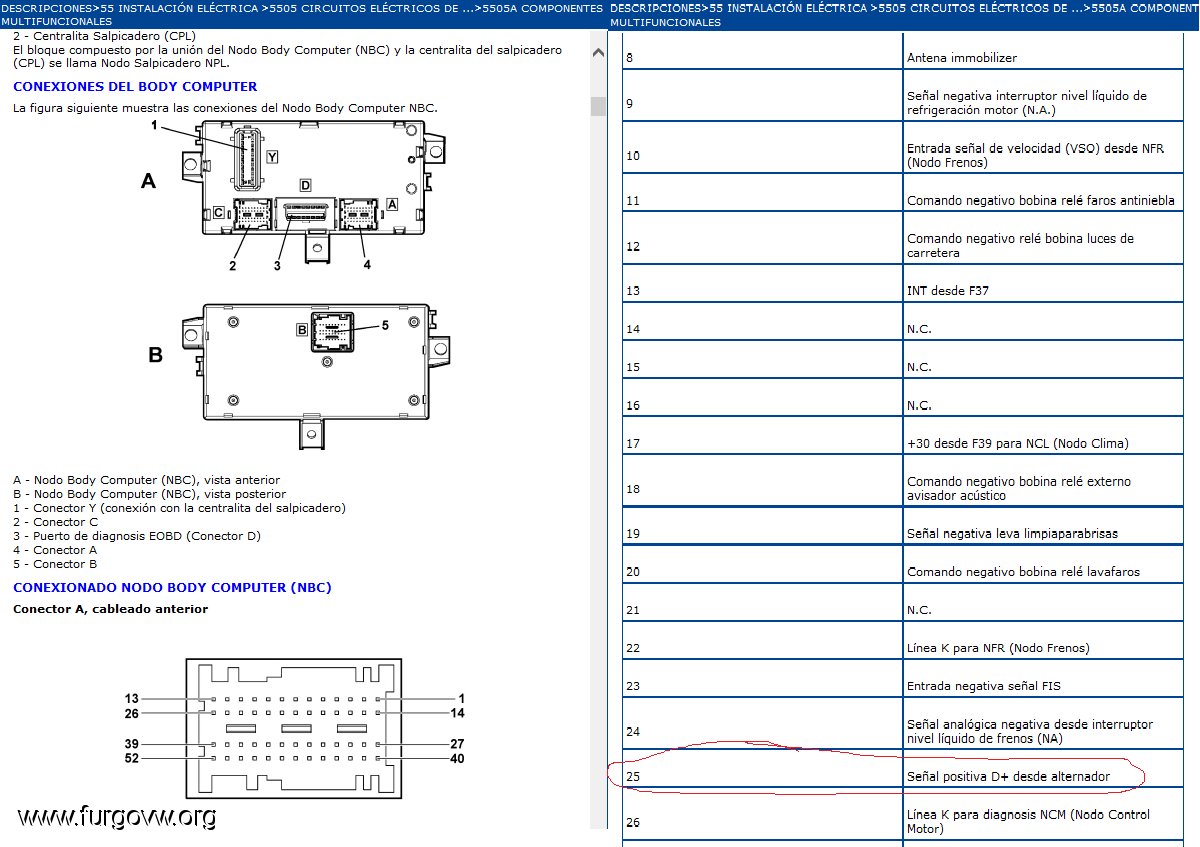Click the '2 - Centralita Salpicadero (CPL)' line
Image resolution: width=1200 pixels, height=847 pixels.
104,35
